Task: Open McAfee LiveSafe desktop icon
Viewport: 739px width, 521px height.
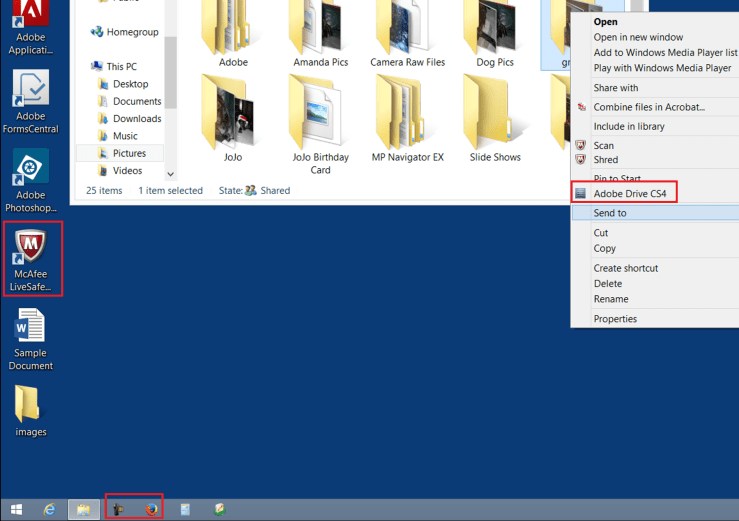Action: pos(31,259)
